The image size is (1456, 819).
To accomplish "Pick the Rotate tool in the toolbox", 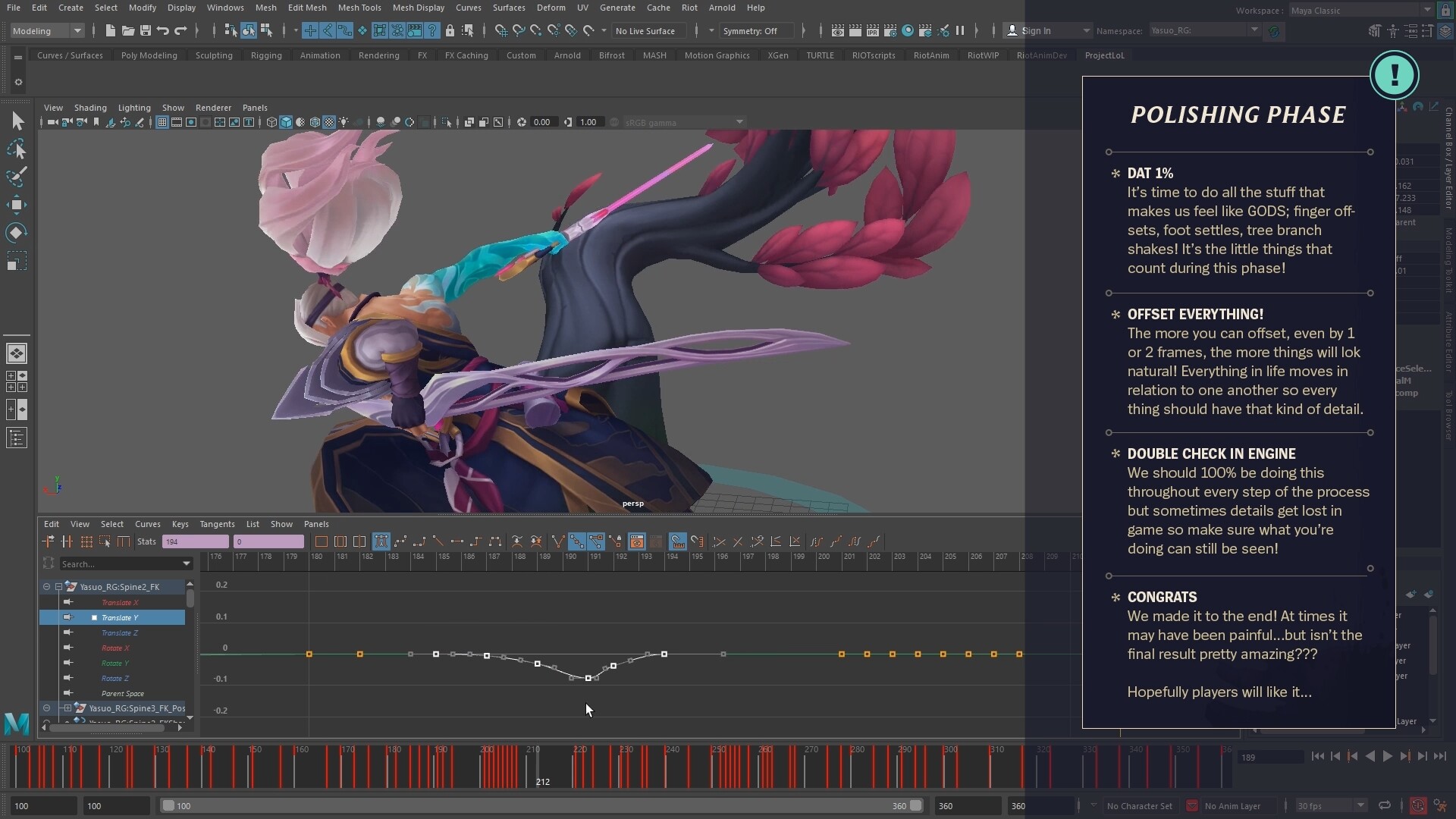I will (17, 233).
